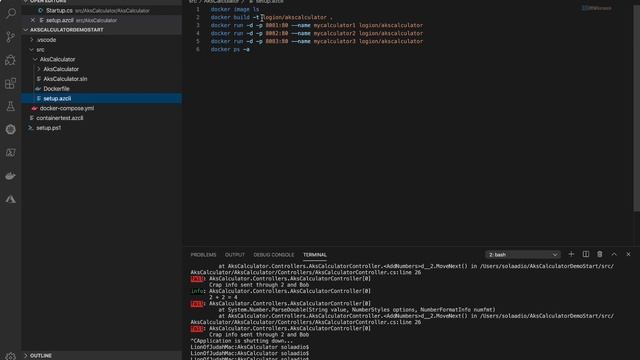Collapse the AKSCALCULATORDEMOSTART folder section

[26, 30]
